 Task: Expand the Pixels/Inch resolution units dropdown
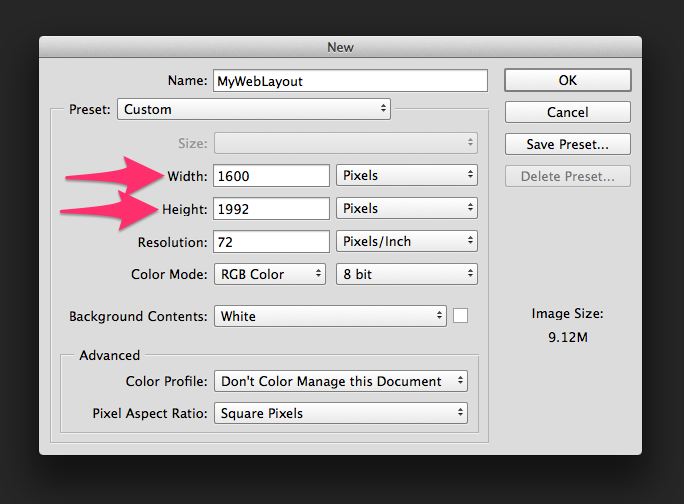point(406,241)
